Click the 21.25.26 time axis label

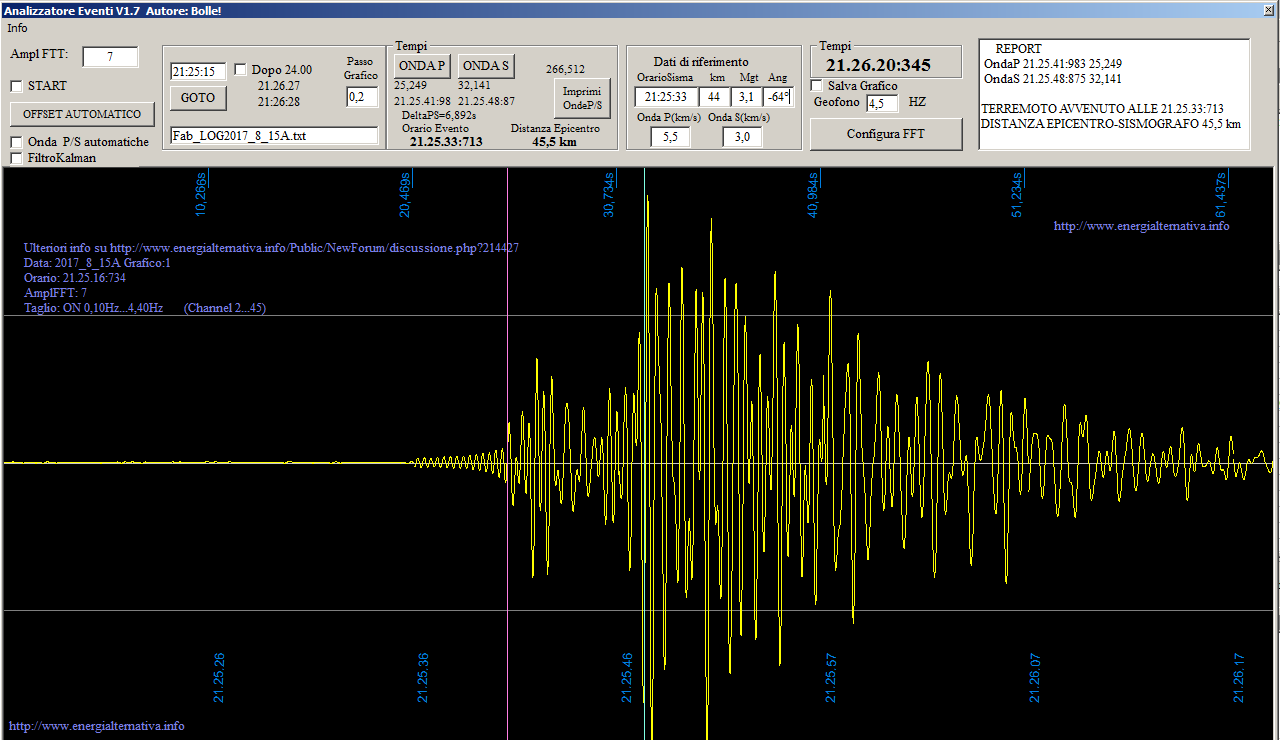pyautogui.click(x=219, y=678)
